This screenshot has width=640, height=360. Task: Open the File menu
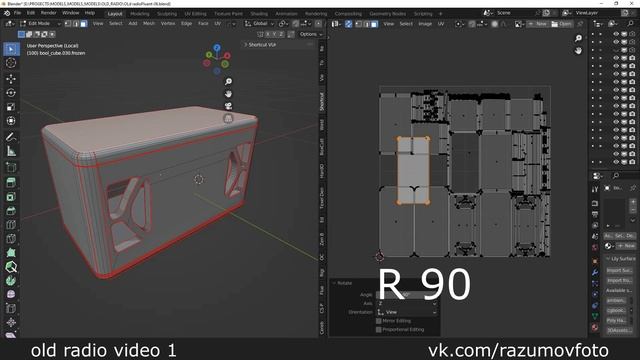point(18,13)
